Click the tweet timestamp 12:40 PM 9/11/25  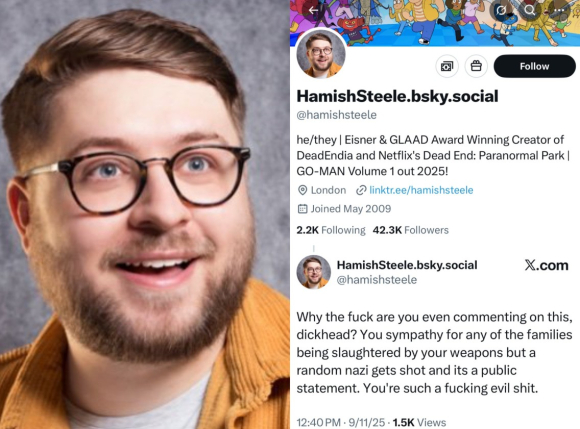tap(341, 422)
